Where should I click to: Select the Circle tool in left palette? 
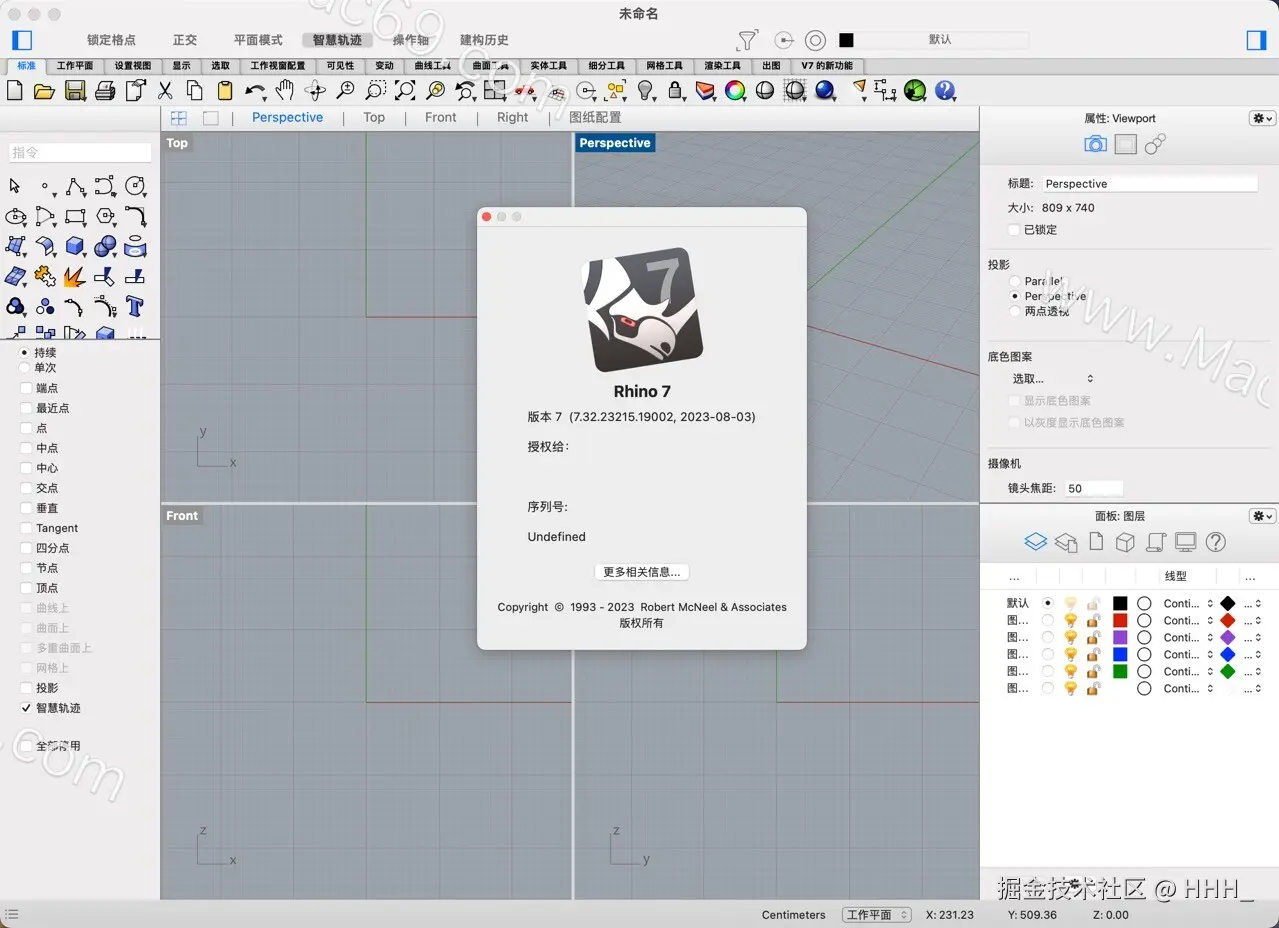coord(135,186)
